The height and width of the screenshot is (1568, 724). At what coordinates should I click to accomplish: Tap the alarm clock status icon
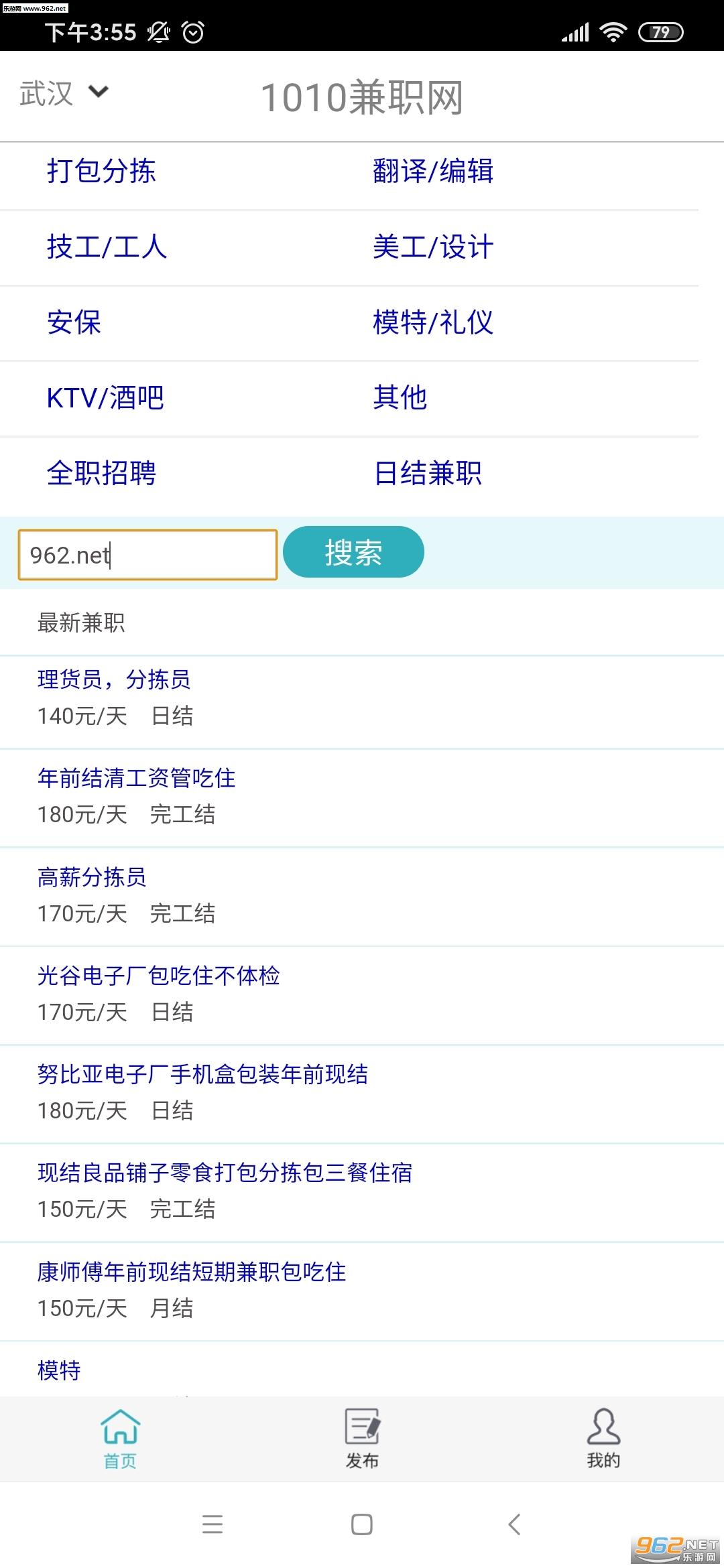(193, 32)
